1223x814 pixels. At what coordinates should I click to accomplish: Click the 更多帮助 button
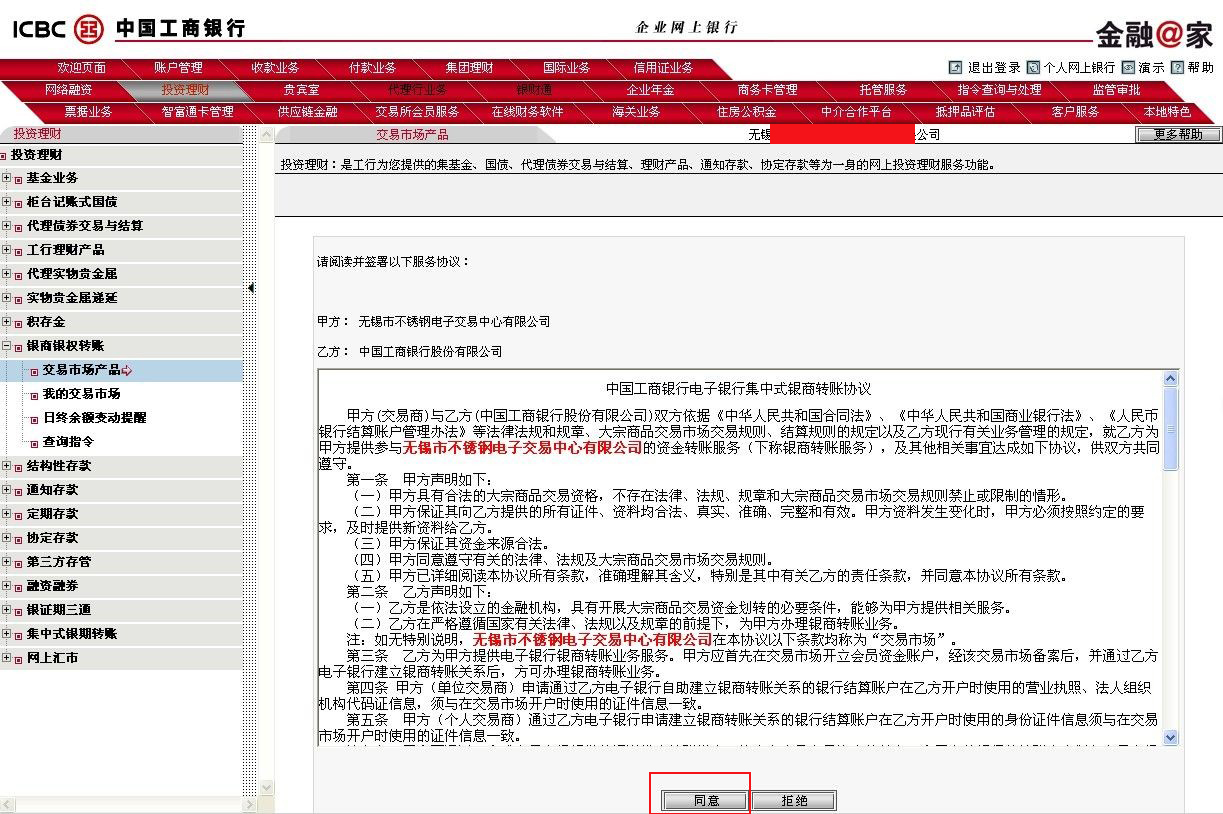click(x=1179, y=134)
